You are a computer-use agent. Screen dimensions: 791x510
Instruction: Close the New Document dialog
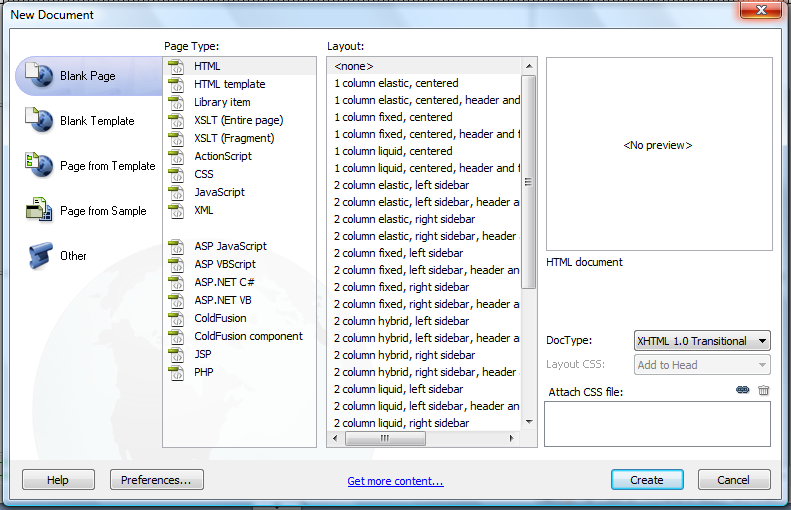[761, 10]
